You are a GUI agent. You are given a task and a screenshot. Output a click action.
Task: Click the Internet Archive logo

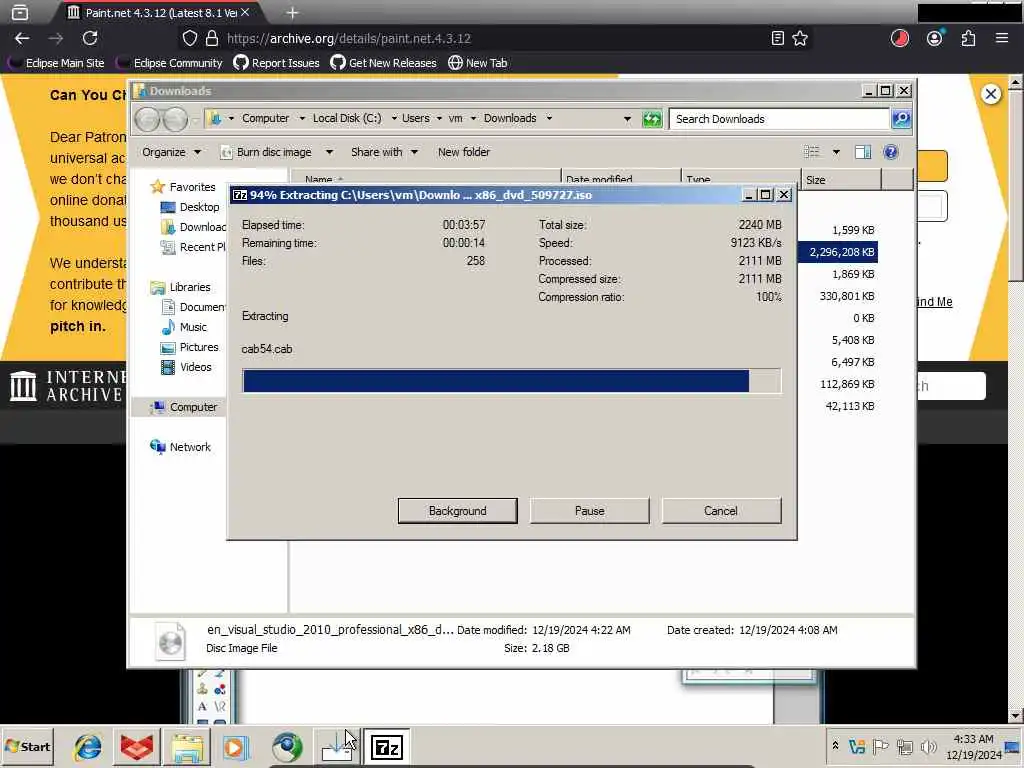pos(67,386)
